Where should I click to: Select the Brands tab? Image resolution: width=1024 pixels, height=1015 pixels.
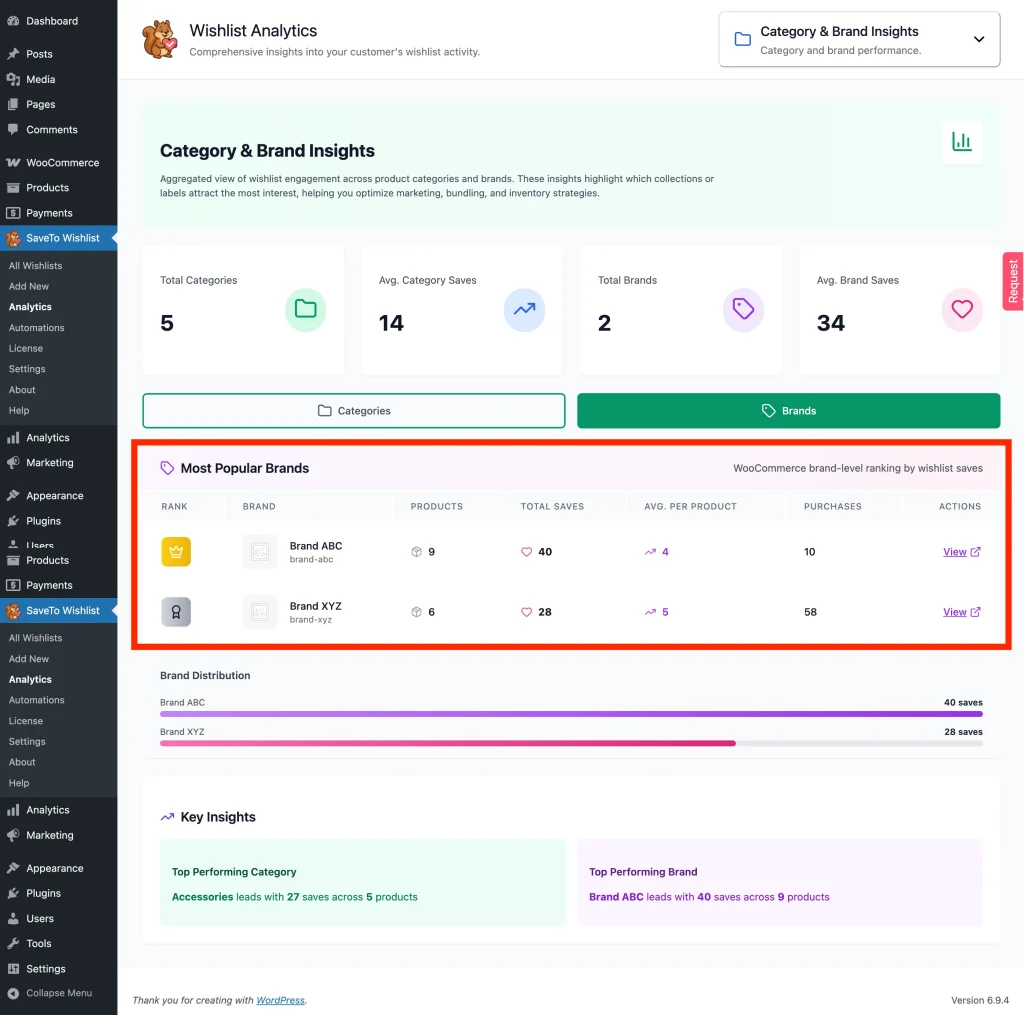788,411
